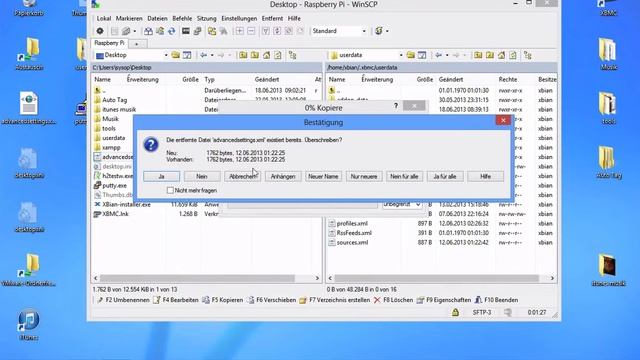Viewport: 640px width, 360px height.
Task: Click the Nein für alle button
Action: (x=404, y=176)
